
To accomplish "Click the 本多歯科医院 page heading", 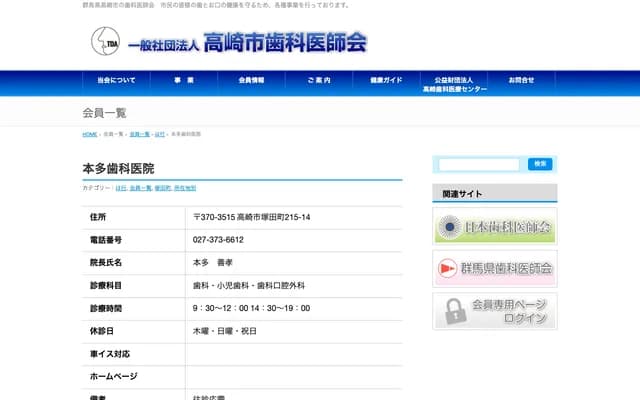I will [118, 168].
